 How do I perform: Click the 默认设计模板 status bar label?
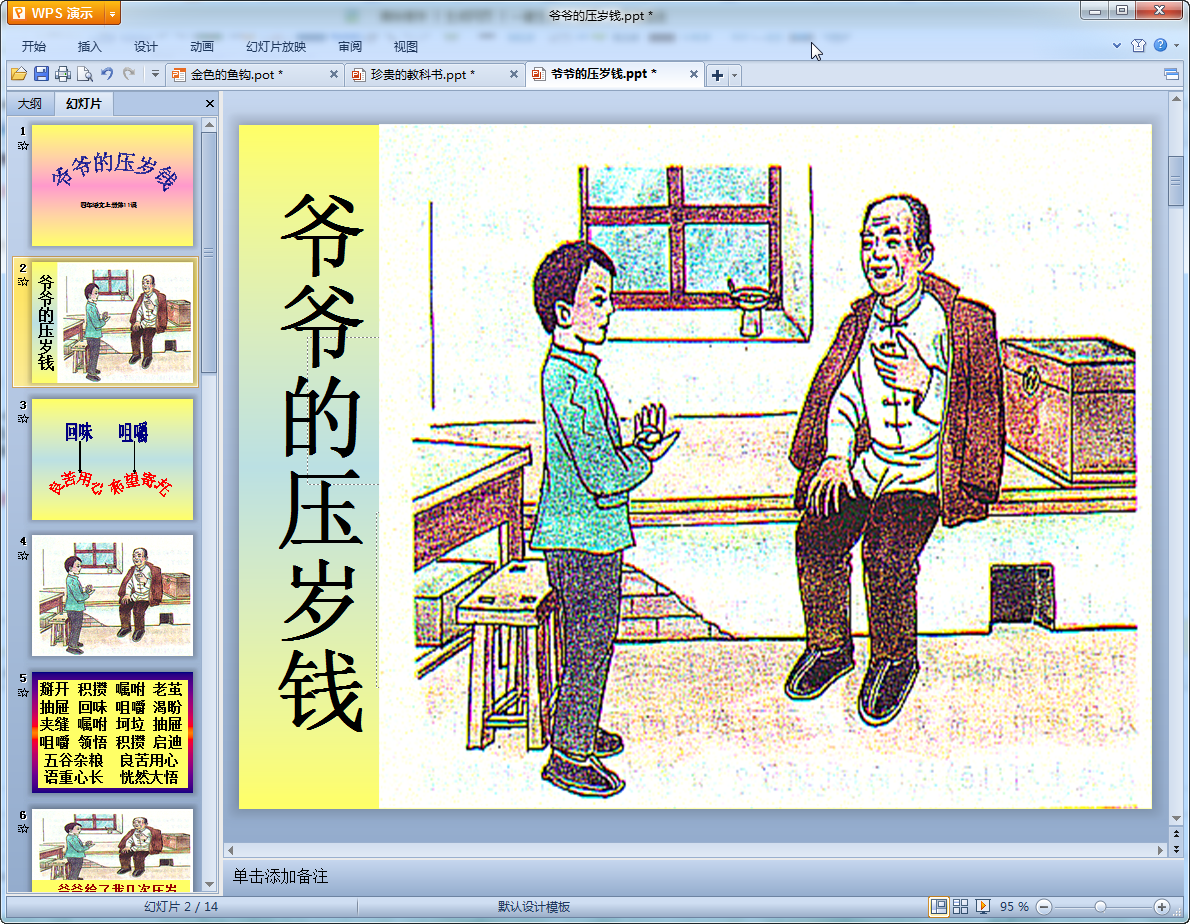click(x=534, y=907)
